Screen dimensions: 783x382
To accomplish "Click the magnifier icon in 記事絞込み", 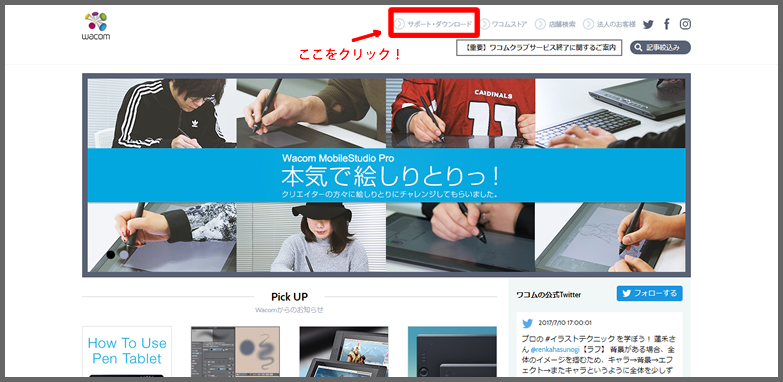I will (x=639, y=48).
